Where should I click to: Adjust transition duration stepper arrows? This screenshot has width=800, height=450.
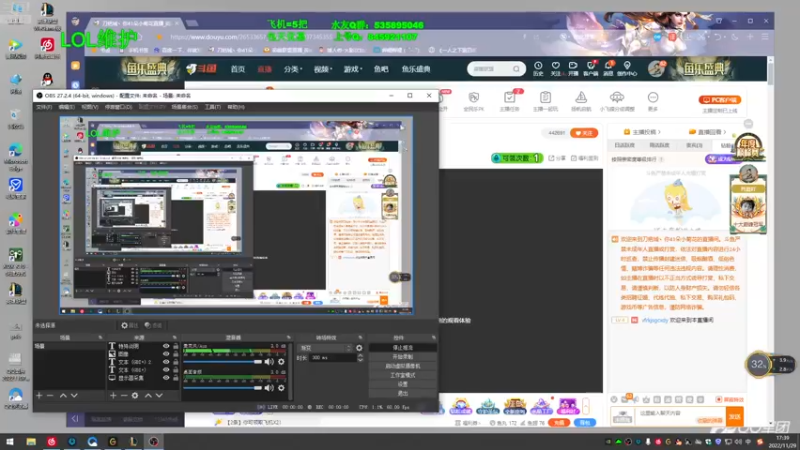360,358
